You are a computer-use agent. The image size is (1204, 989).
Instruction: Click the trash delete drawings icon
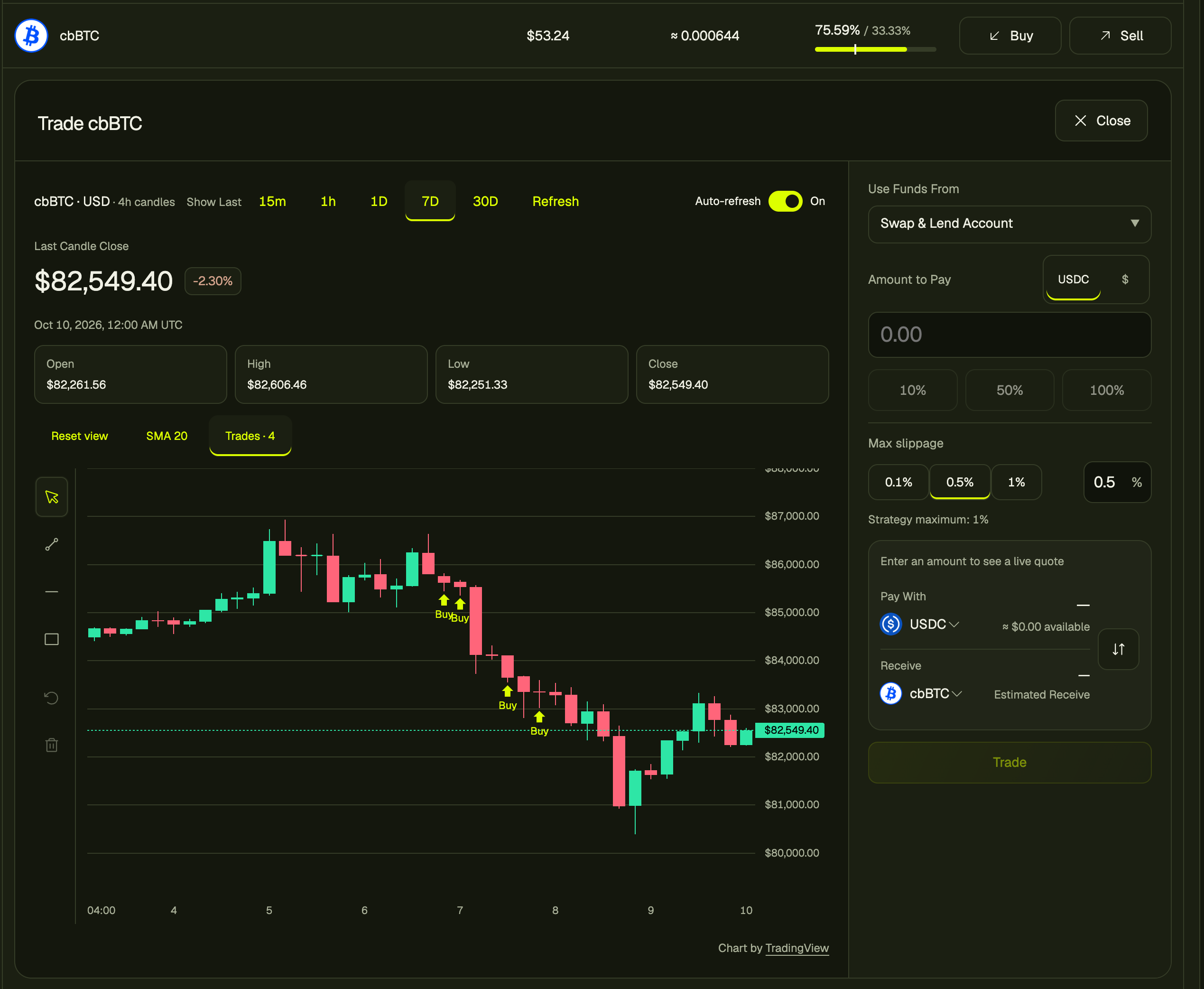pos(52,745)
